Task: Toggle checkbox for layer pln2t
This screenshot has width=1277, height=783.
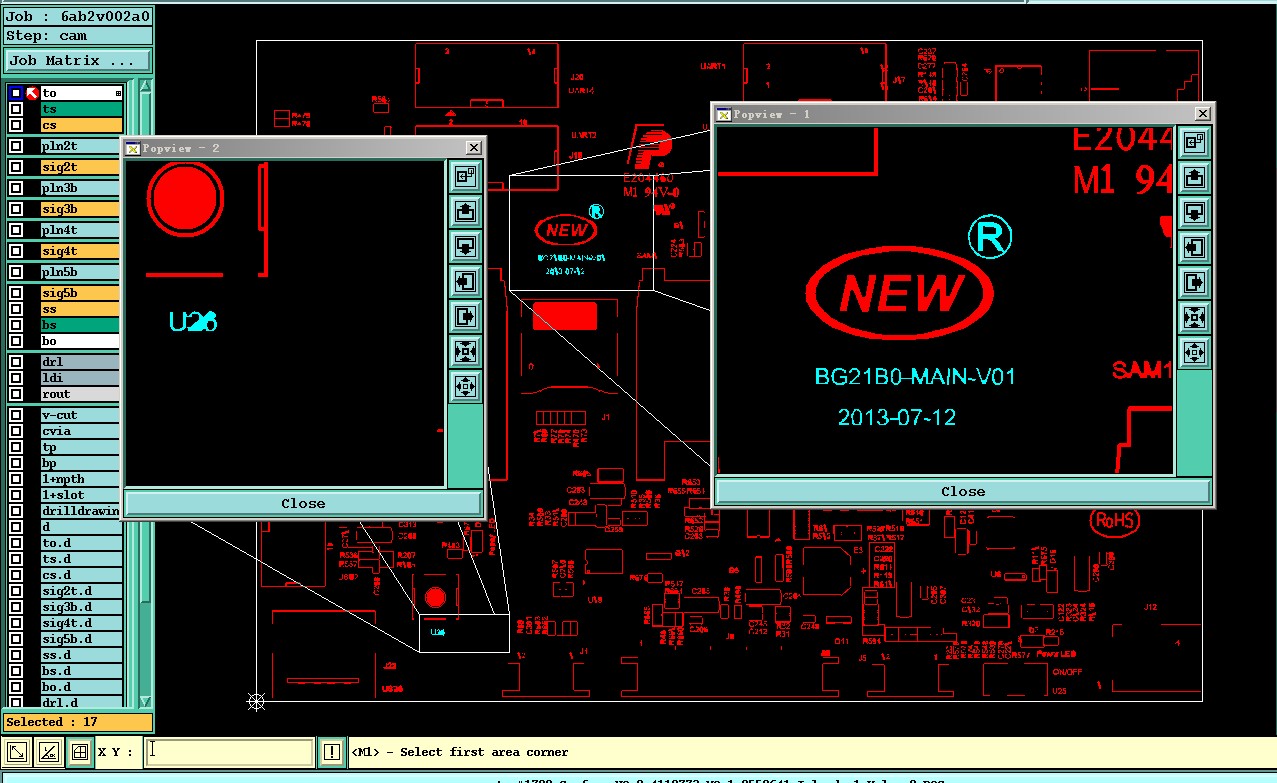Action: [16, 146]
